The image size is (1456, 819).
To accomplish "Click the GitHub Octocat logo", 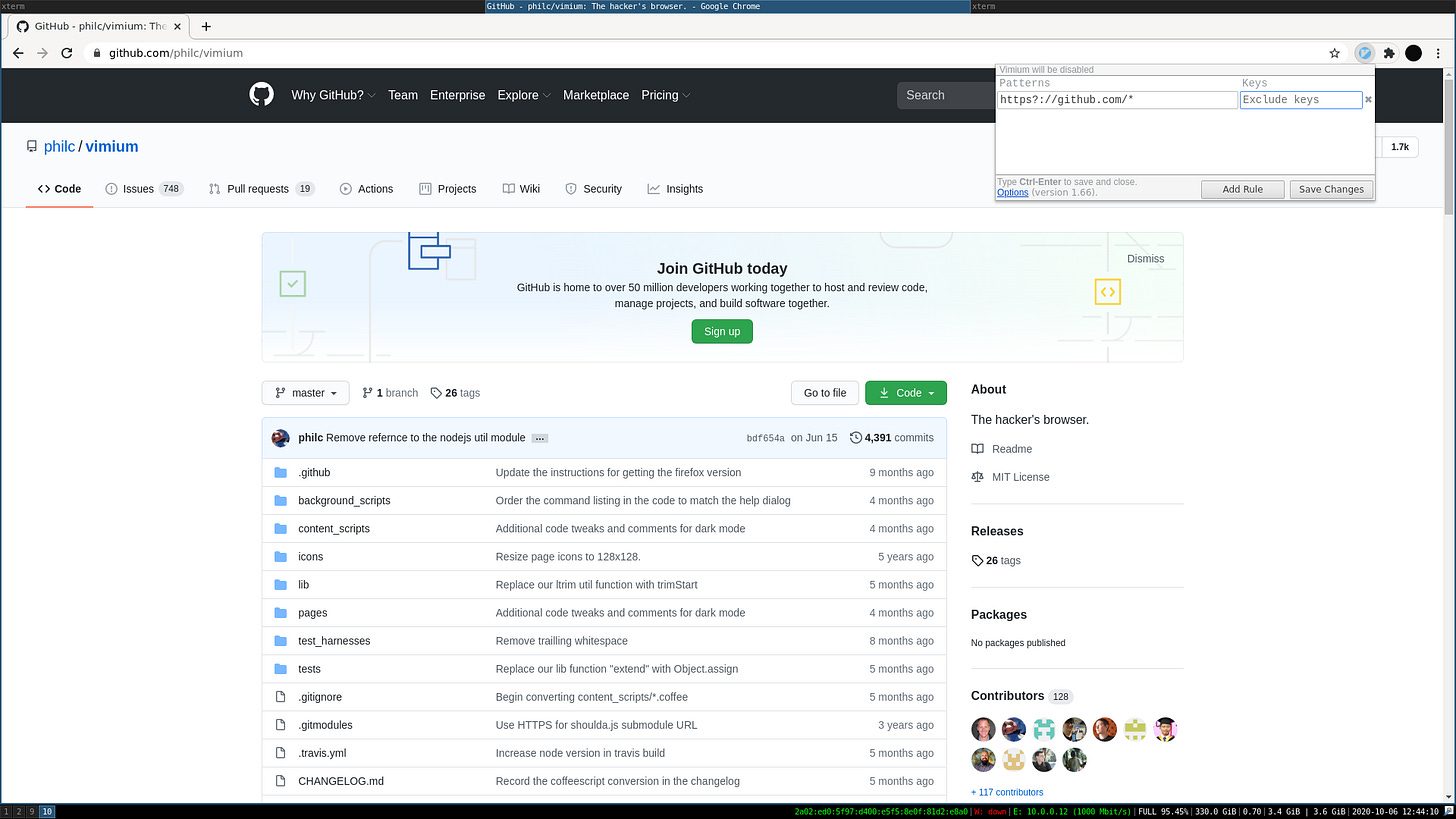I will (x=261, y=95).
